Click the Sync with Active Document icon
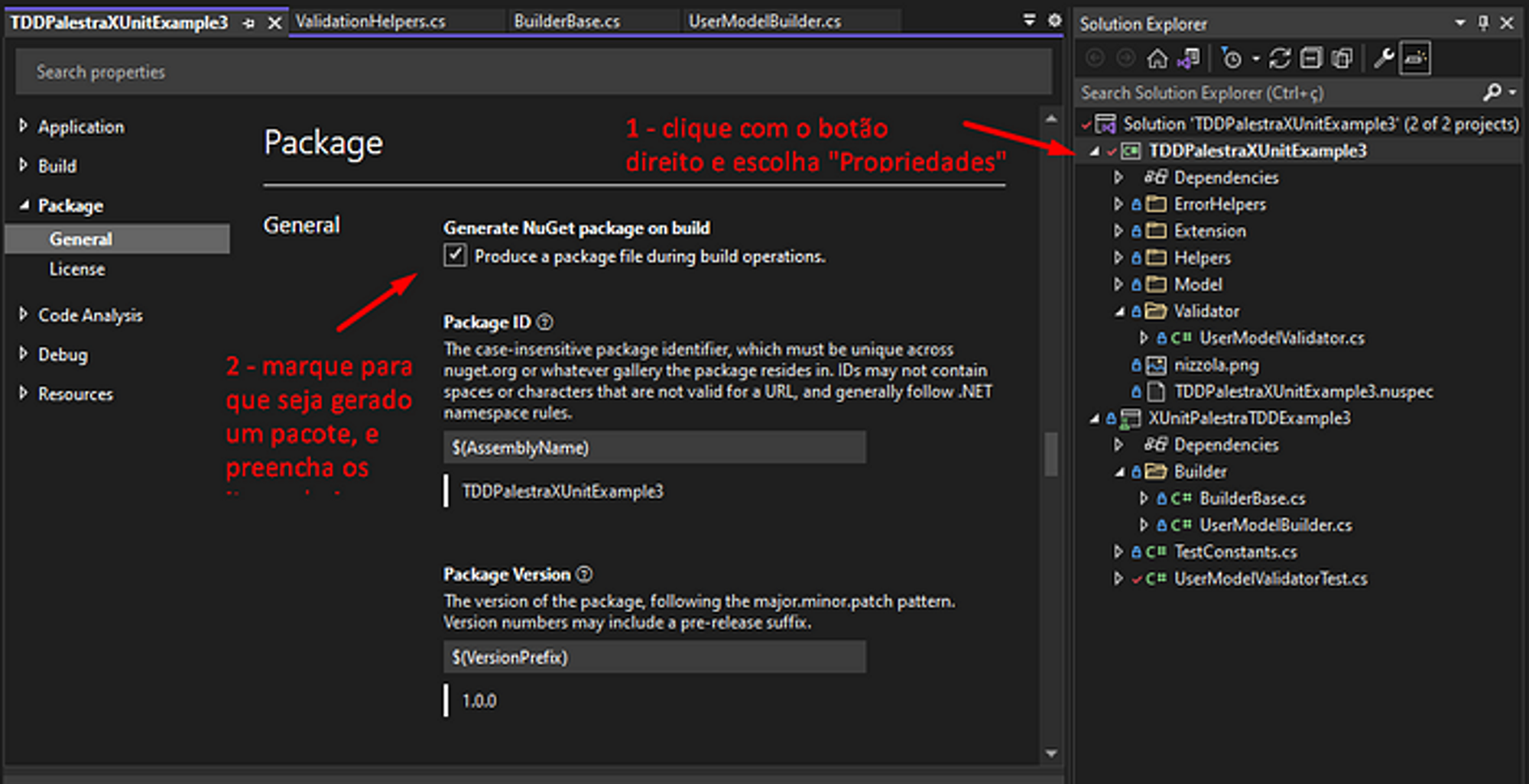This screenshot has height=784, width=1529. [x=1279, y=58]
